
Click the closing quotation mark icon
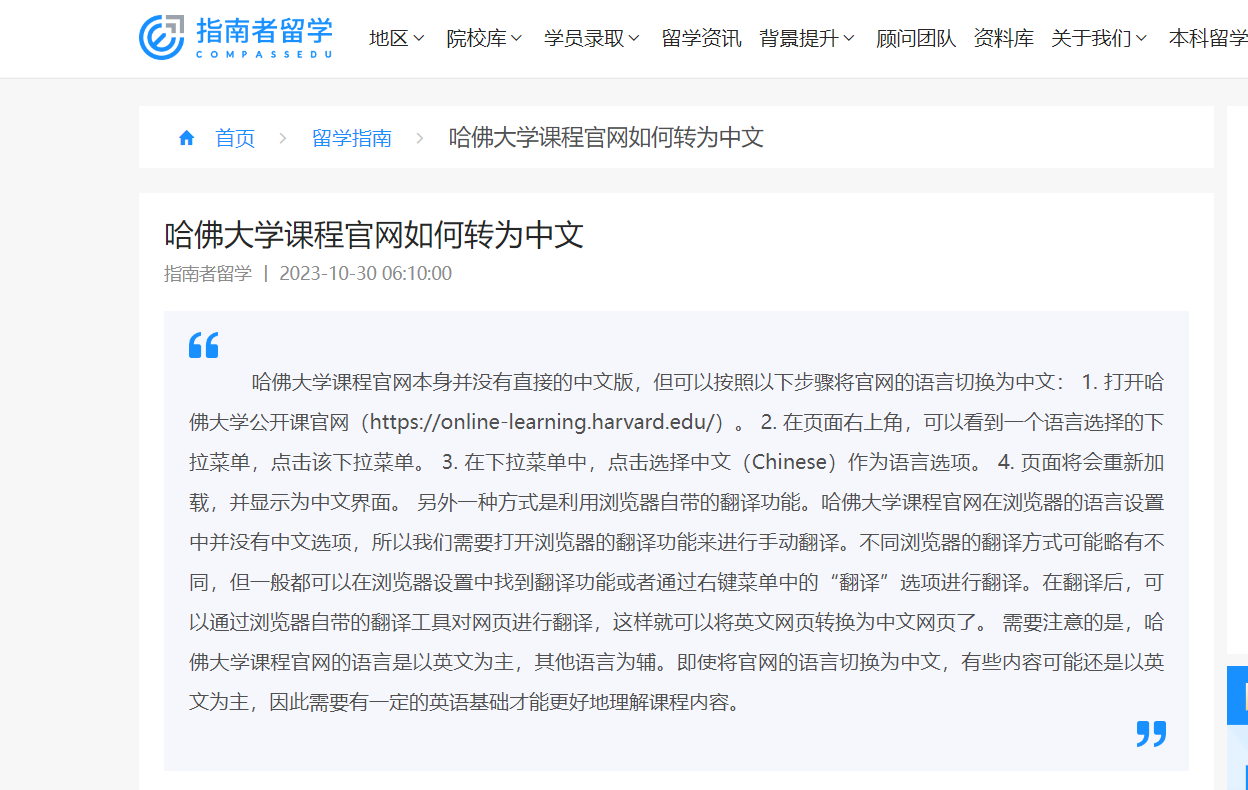[x=1151, y=733]
